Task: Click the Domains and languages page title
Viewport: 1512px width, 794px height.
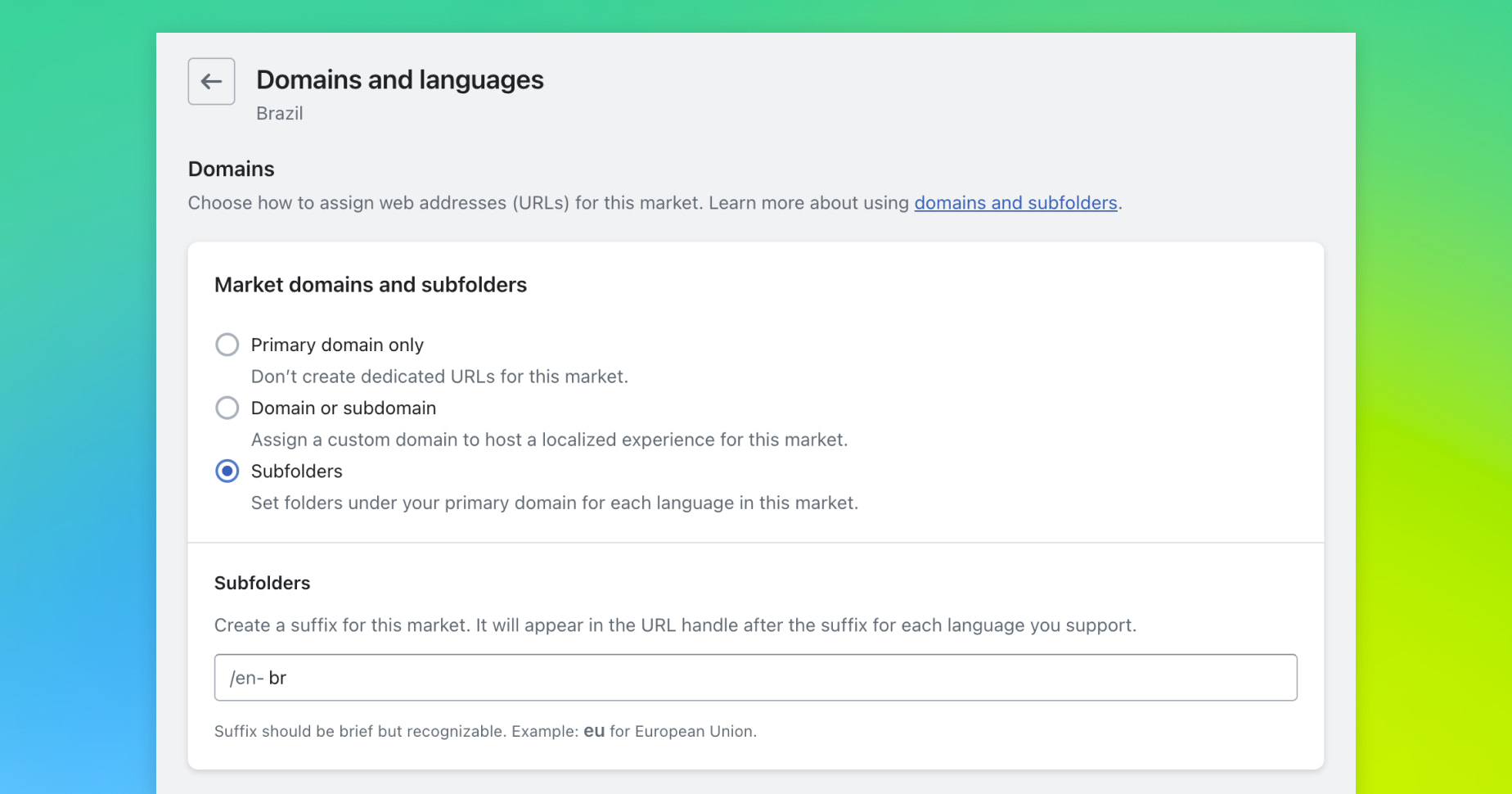Action: 399,79
